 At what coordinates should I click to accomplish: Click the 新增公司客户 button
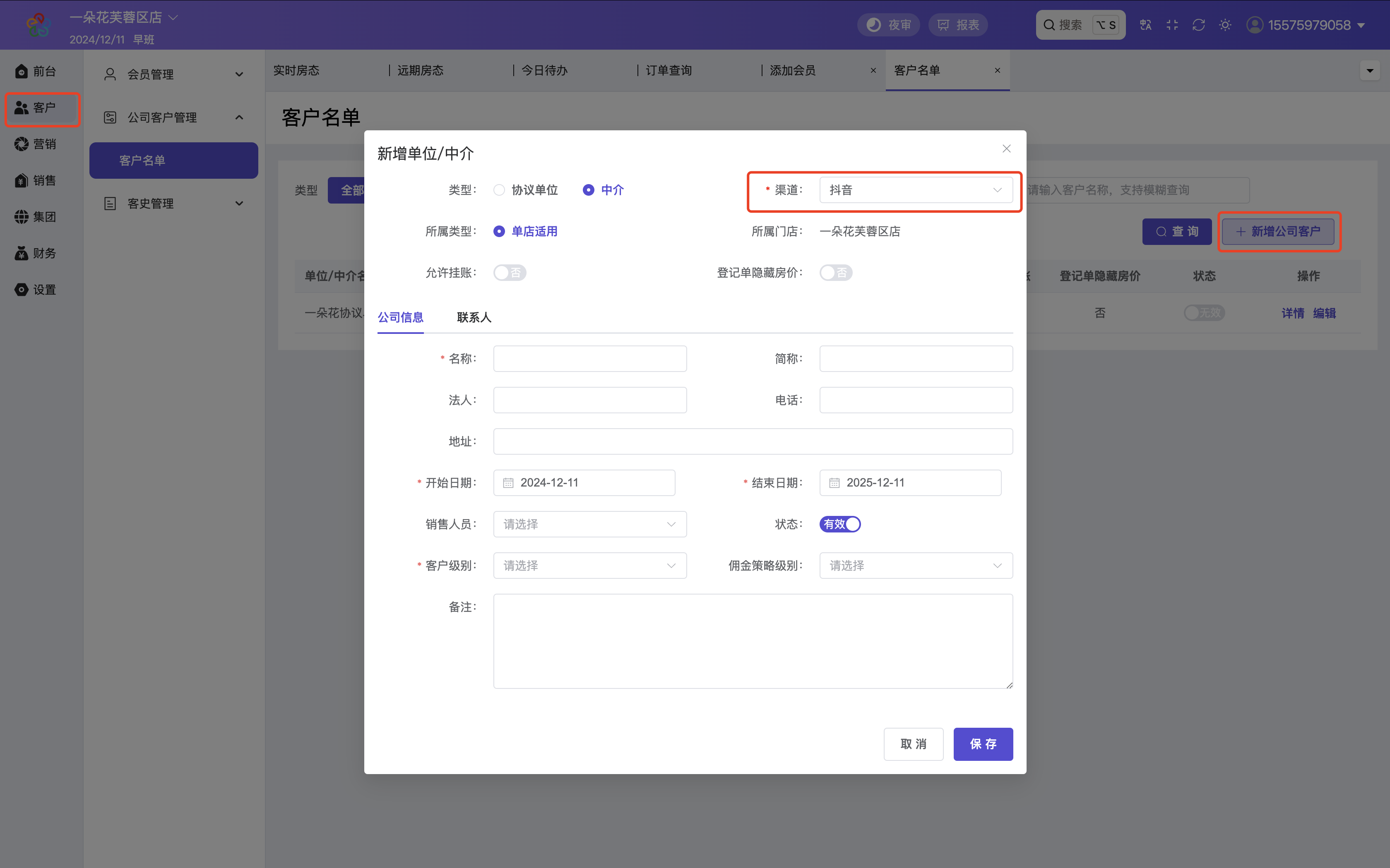[x=1278, y=231]
